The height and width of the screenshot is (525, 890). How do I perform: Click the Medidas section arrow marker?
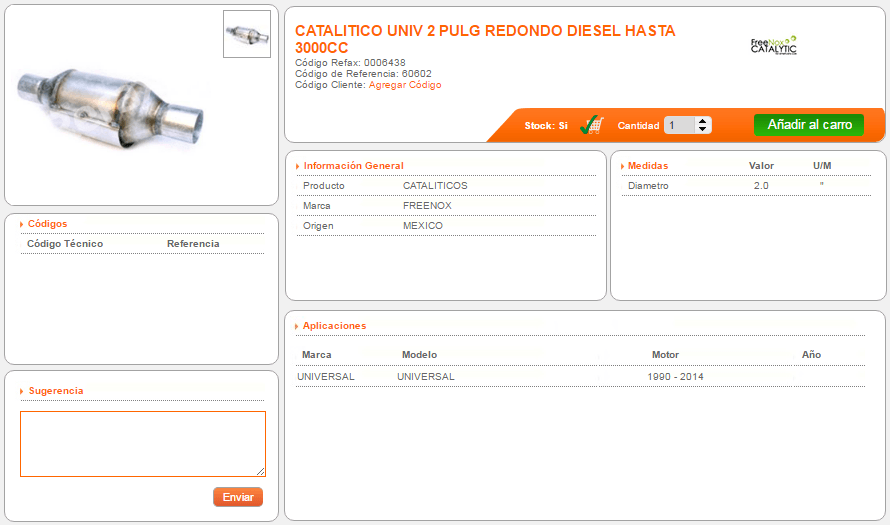623,166
